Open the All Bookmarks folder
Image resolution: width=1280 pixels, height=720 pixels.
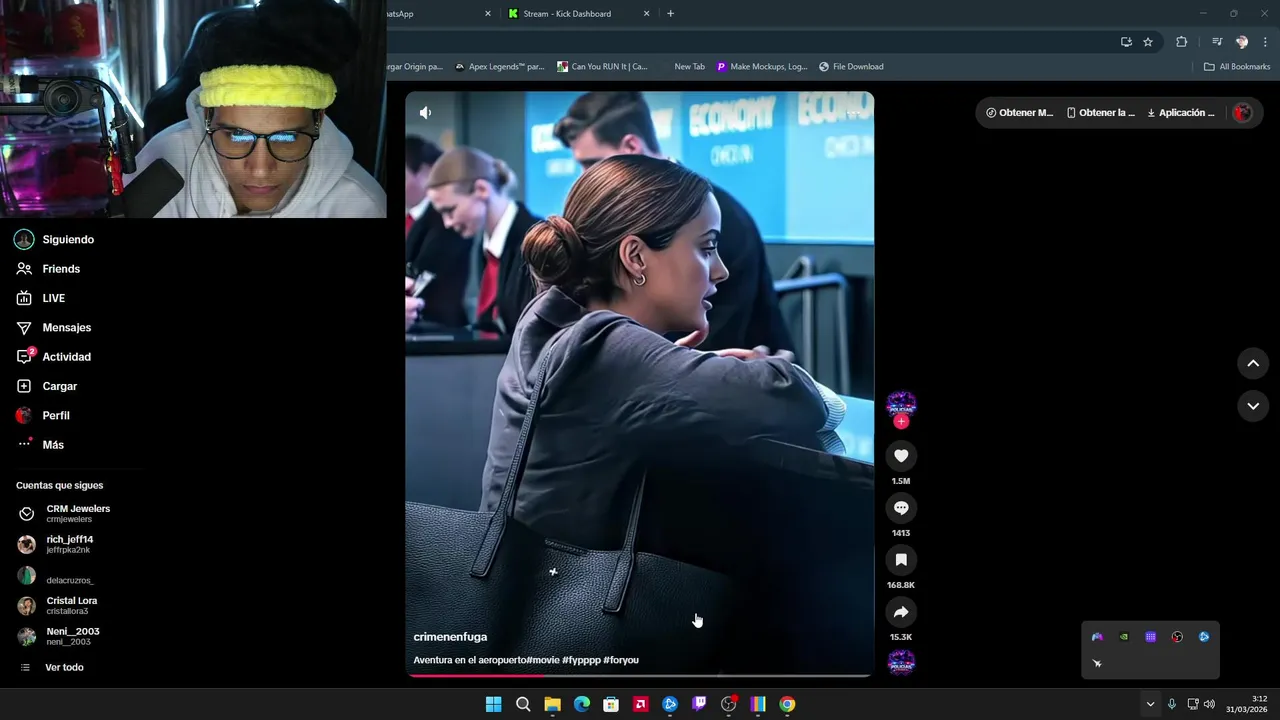pos(1237,67)
